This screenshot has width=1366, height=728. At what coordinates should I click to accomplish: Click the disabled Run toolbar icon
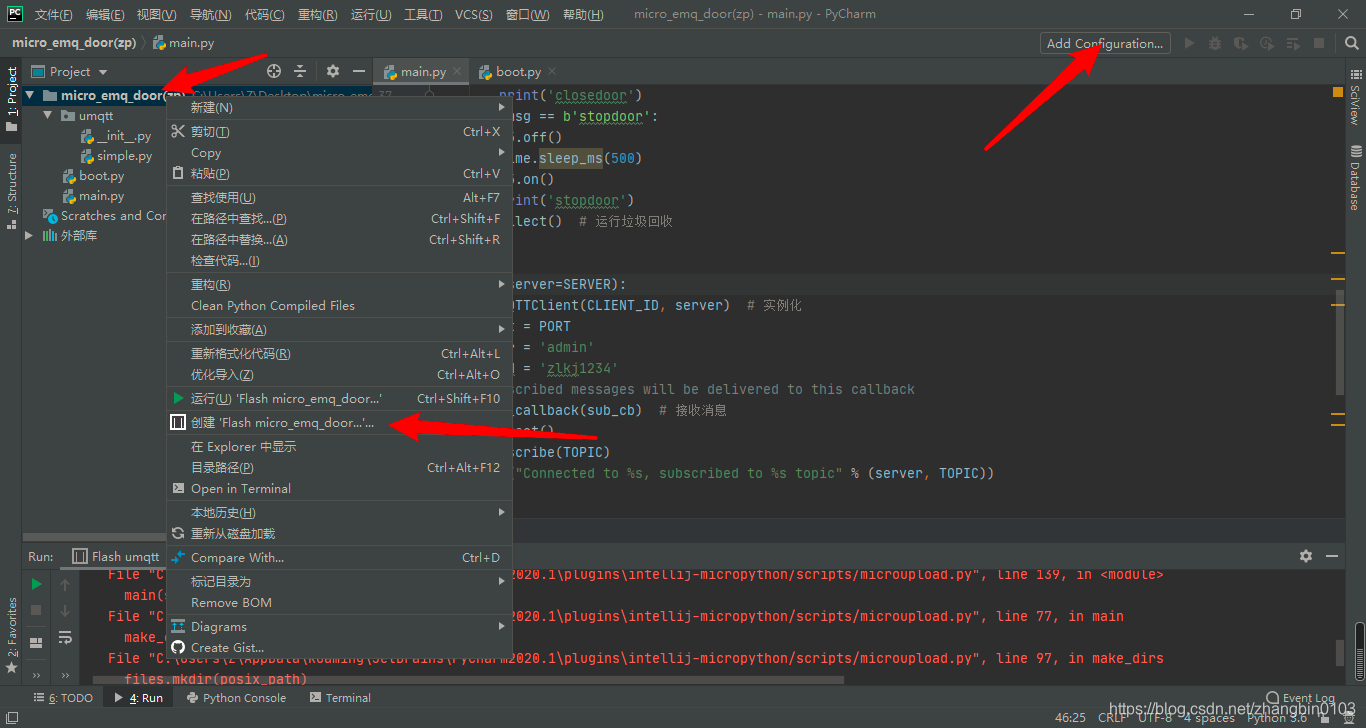tap(1189, 43)
